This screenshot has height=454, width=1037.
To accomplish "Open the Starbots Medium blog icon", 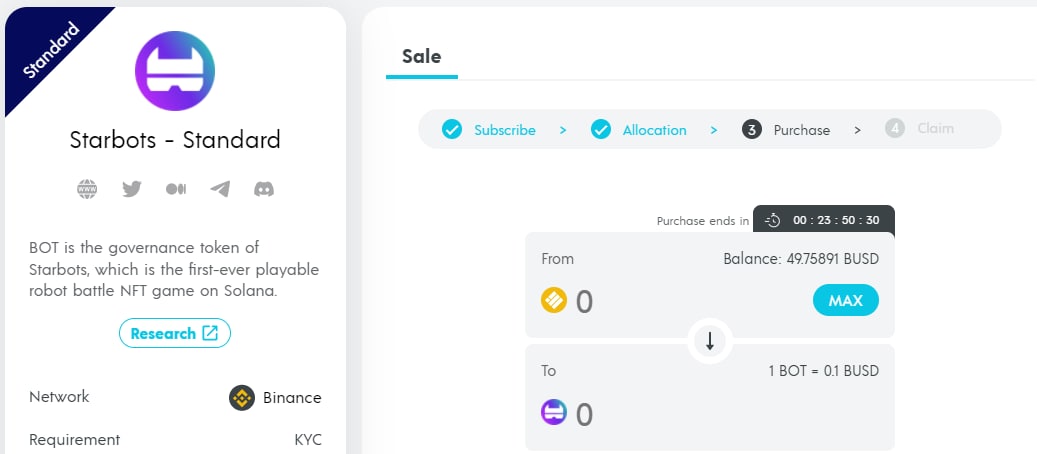I will pos(176,189).
